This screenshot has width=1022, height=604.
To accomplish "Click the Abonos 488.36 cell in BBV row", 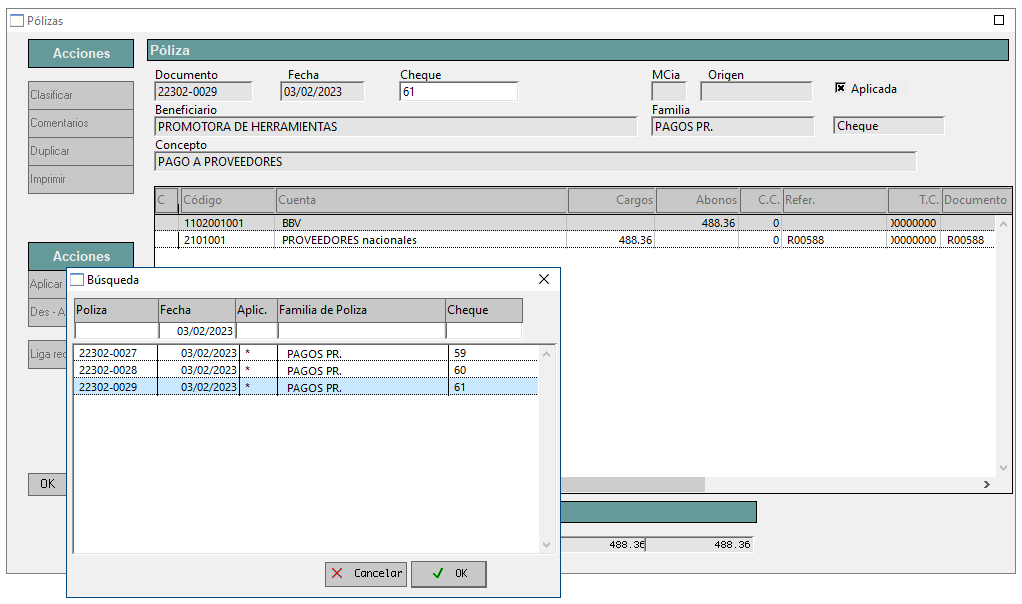I will click(x=697, y=223).
